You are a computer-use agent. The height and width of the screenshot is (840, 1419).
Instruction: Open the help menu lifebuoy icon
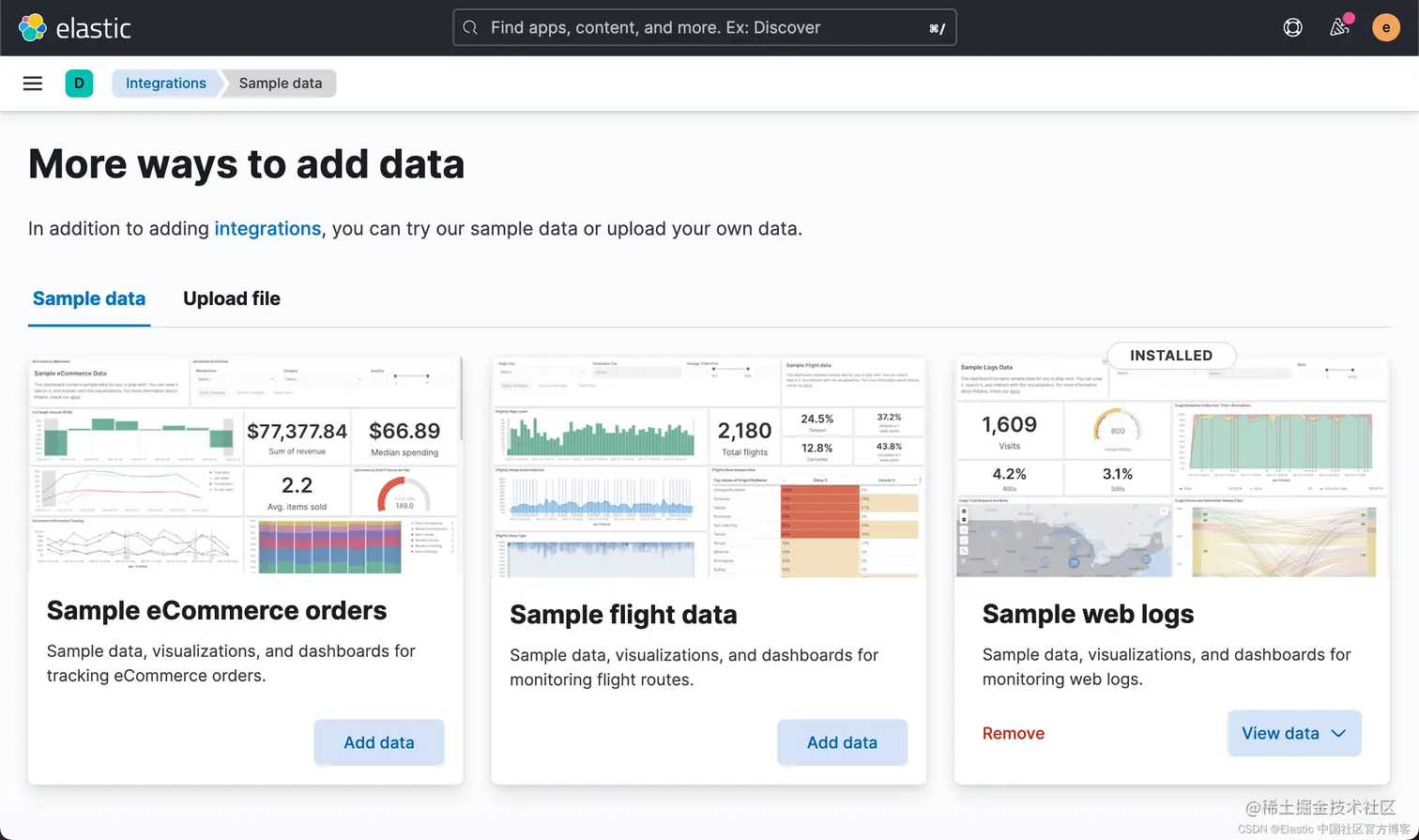pos(1293,28)
